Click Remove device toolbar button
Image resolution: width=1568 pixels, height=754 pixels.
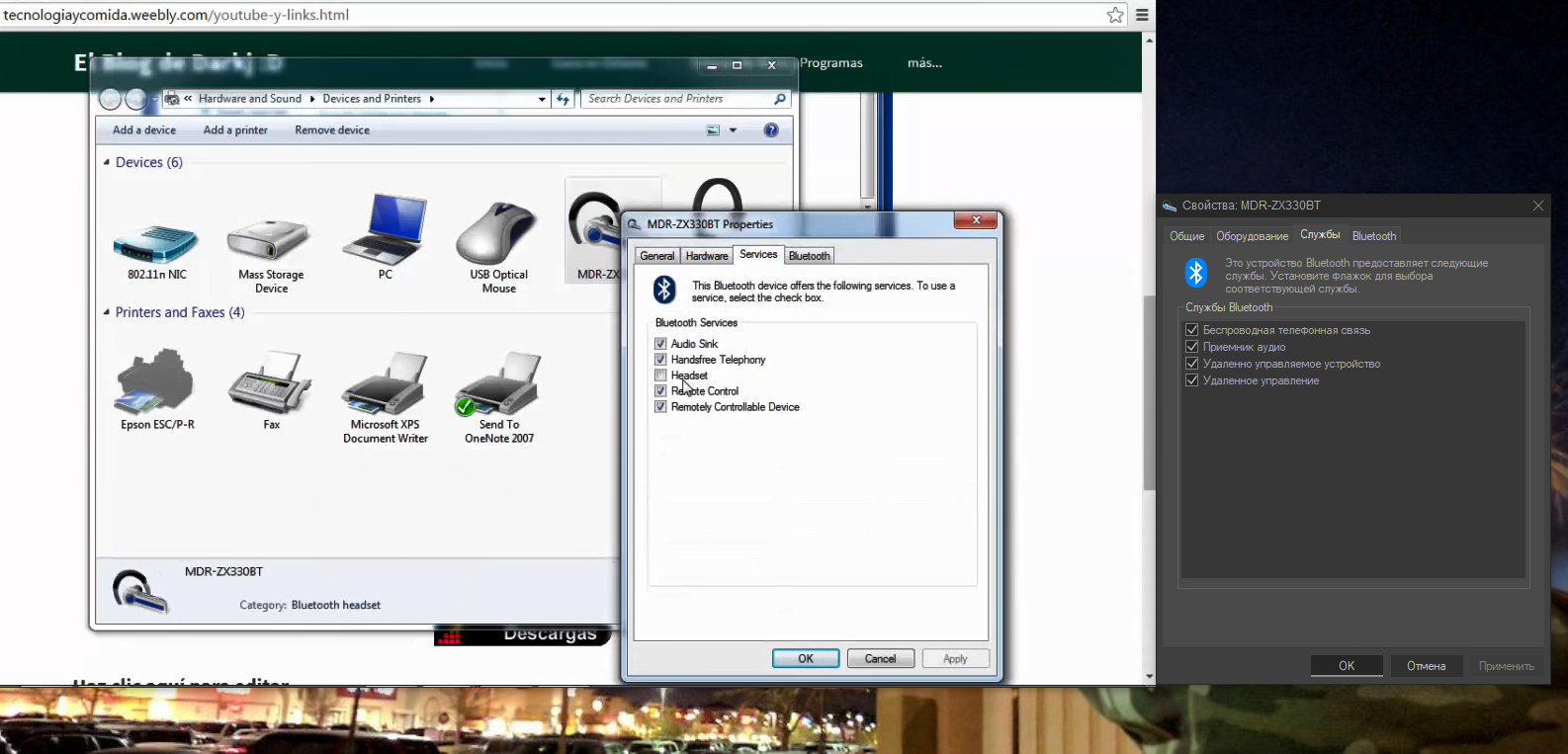pos(332,130)
